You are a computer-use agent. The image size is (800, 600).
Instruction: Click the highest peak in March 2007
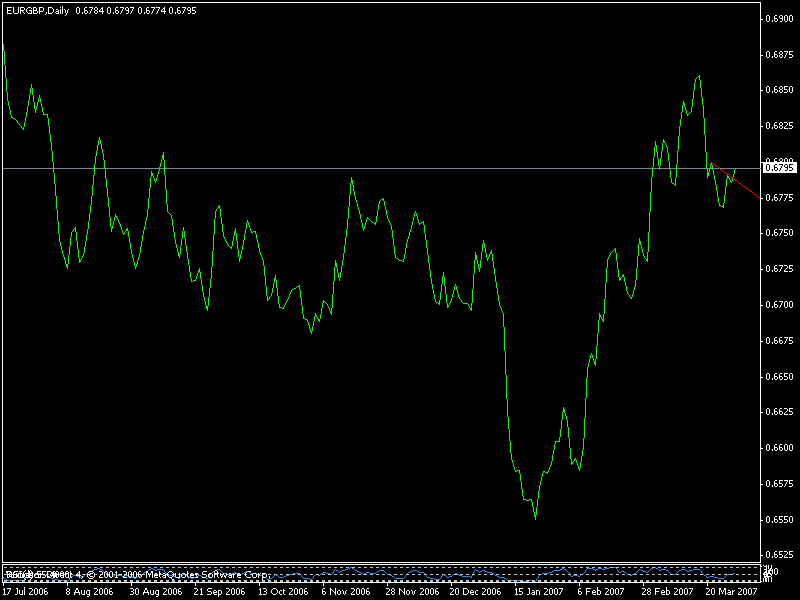(x=698, y=76)
